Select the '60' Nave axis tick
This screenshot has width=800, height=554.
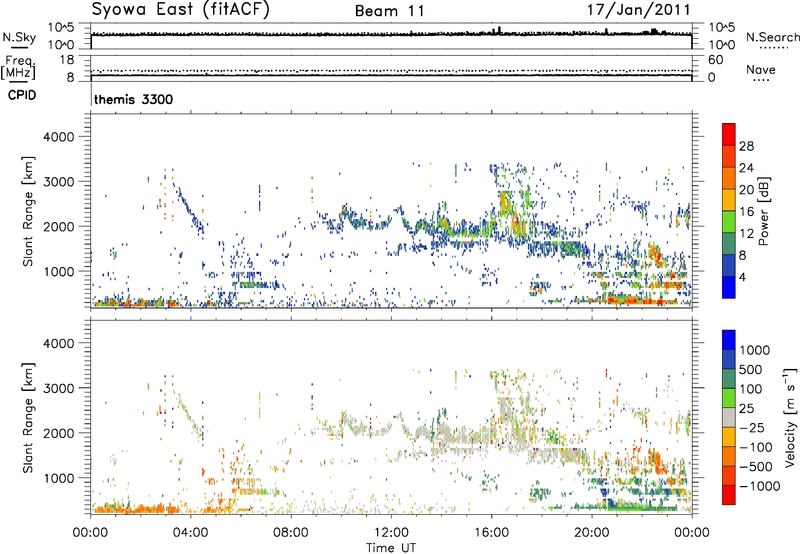click(x=716, y=60)
